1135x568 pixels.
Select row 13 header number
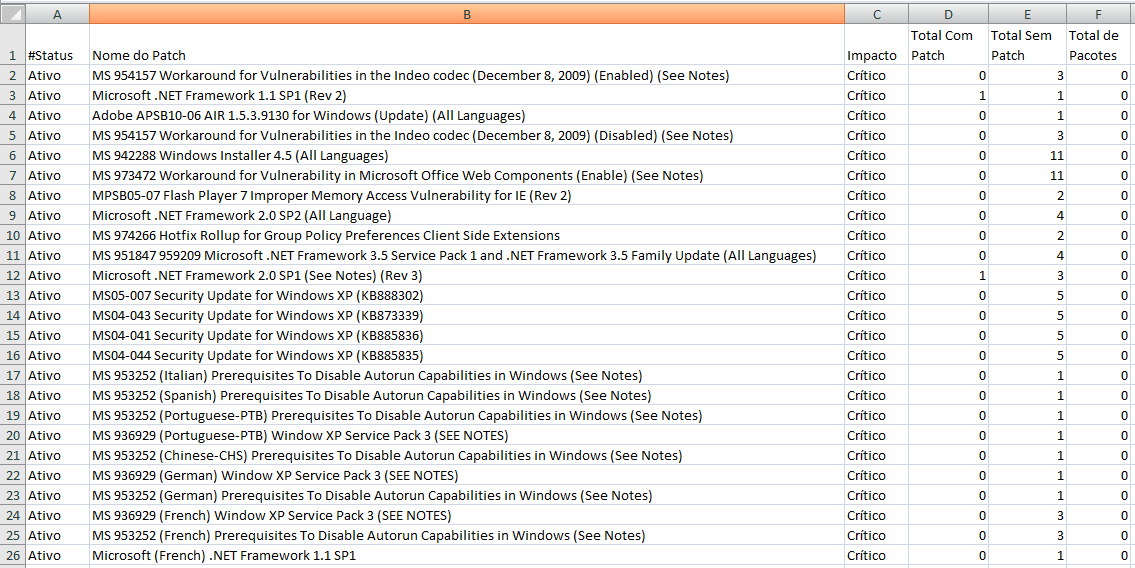click(x=12, y=295)
